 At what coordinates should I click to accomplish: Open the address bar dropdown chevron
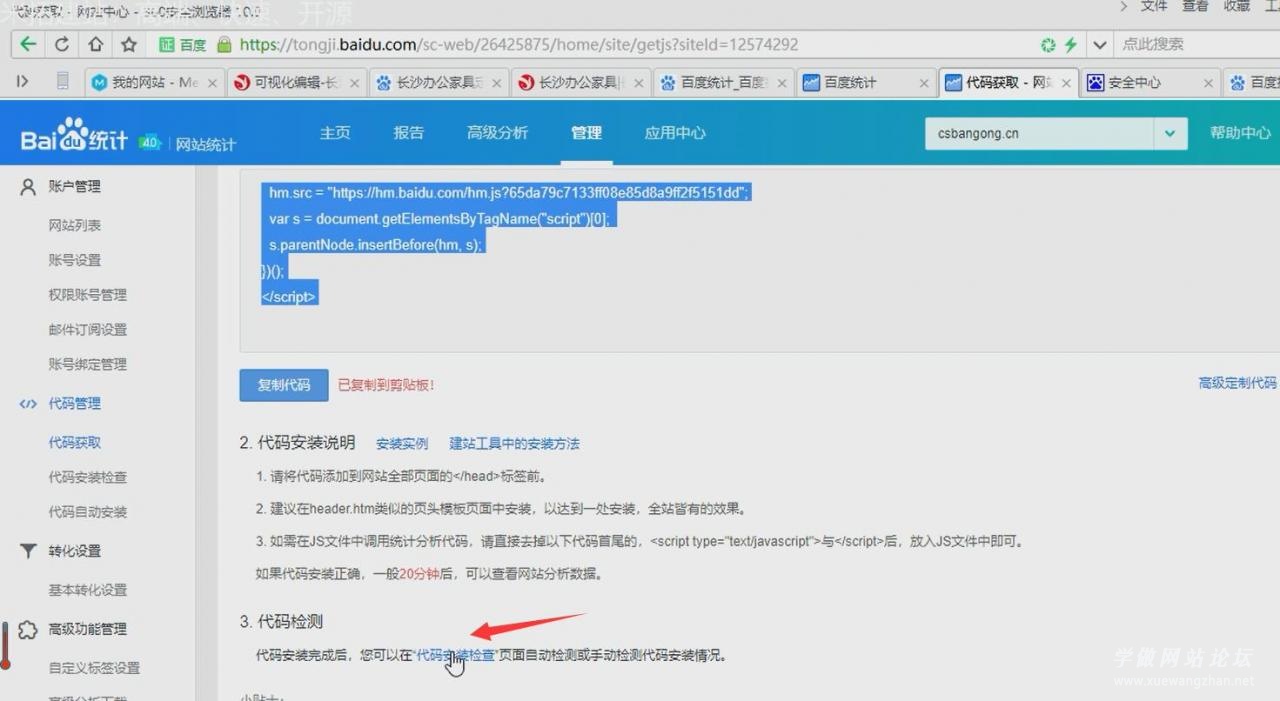coord(1099,44)
